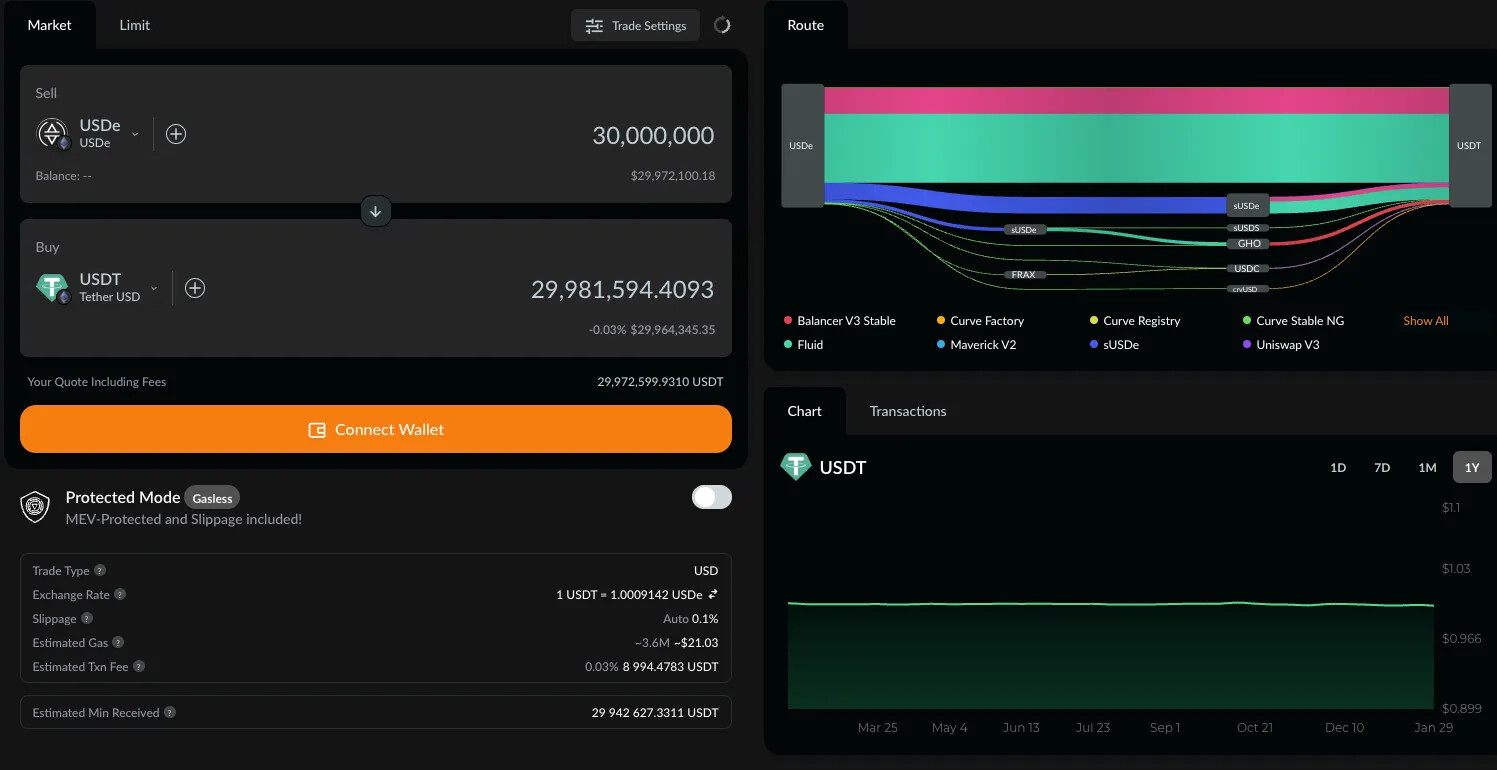Click the help icon next to Estimated Min Received
Image resolution: width=1497 pixels, height=770 pixels.
[170, 713]
